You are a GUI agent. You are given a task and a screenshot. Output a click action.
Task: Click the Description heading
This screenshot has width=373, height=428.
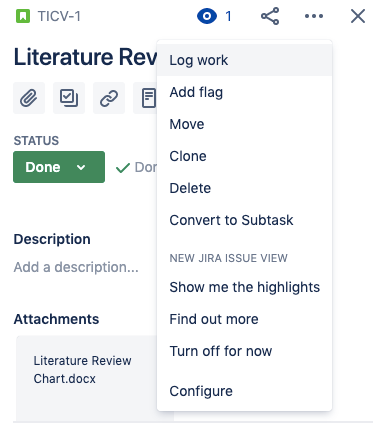click(x=52, y=239)
